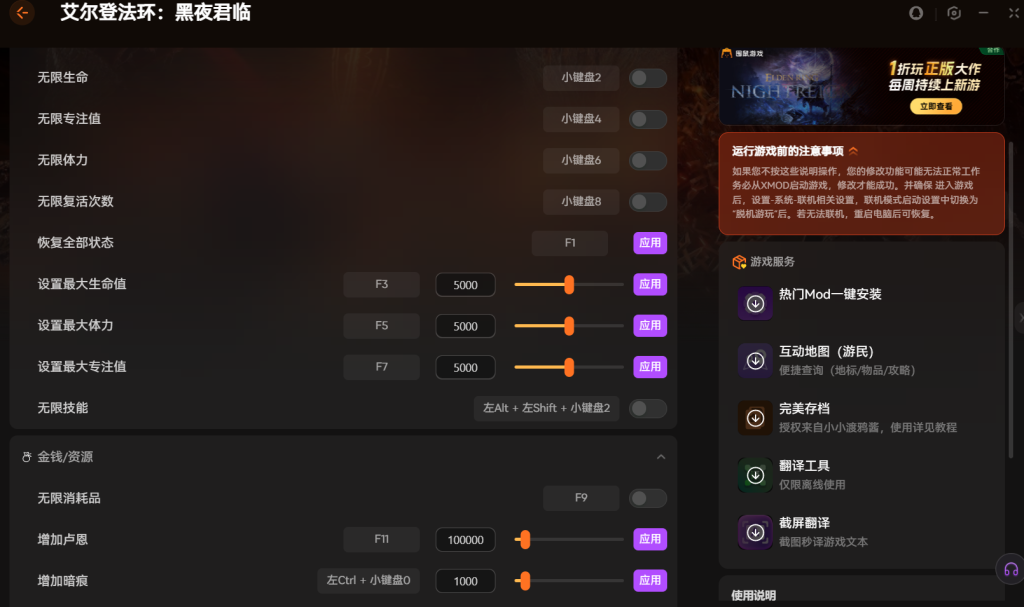Enable the 无限生命 toggle
Screen dimensions: 1024x607
(648, 78)
